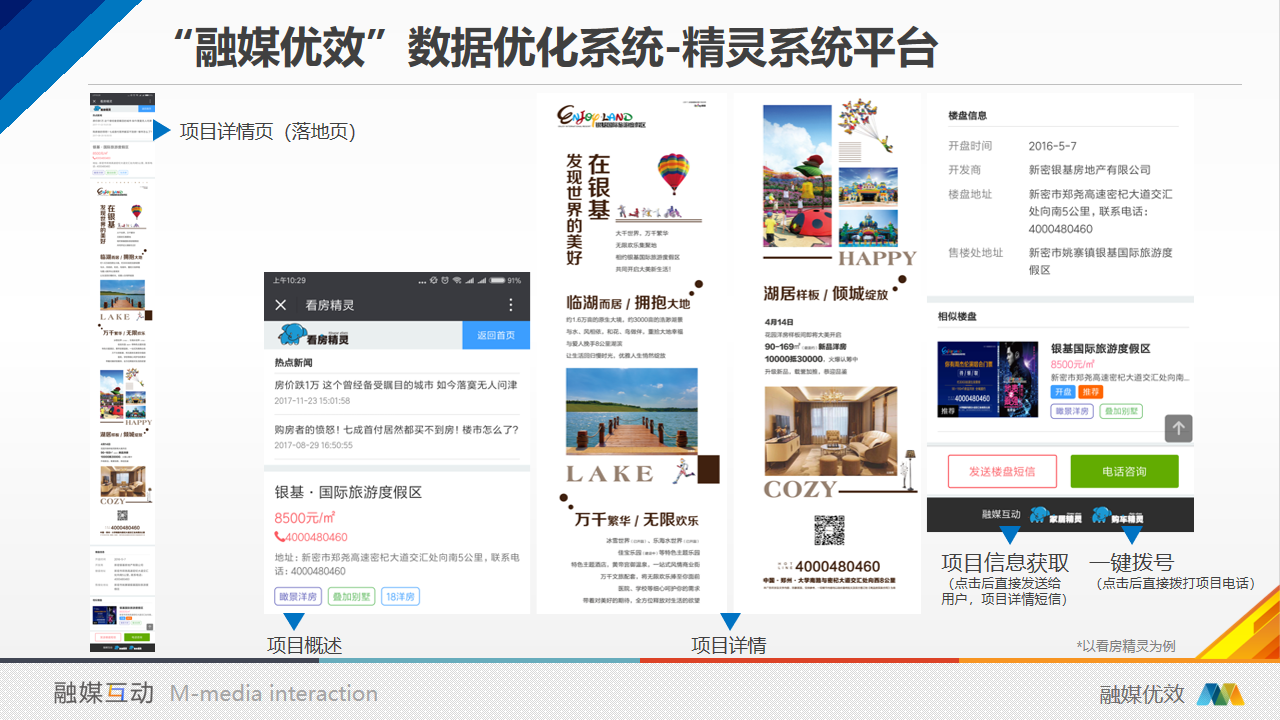The height and width of the screenshot is (720, 1280).
Task: Open the news headline 购房者的愤怒
Action: coord(396,429)
